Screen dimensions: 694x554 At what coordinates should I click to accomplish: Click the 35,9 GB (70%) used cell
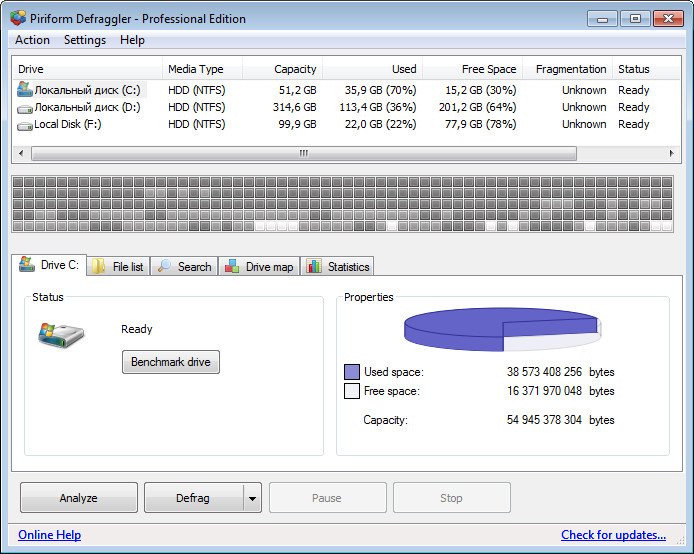point(381,90)
